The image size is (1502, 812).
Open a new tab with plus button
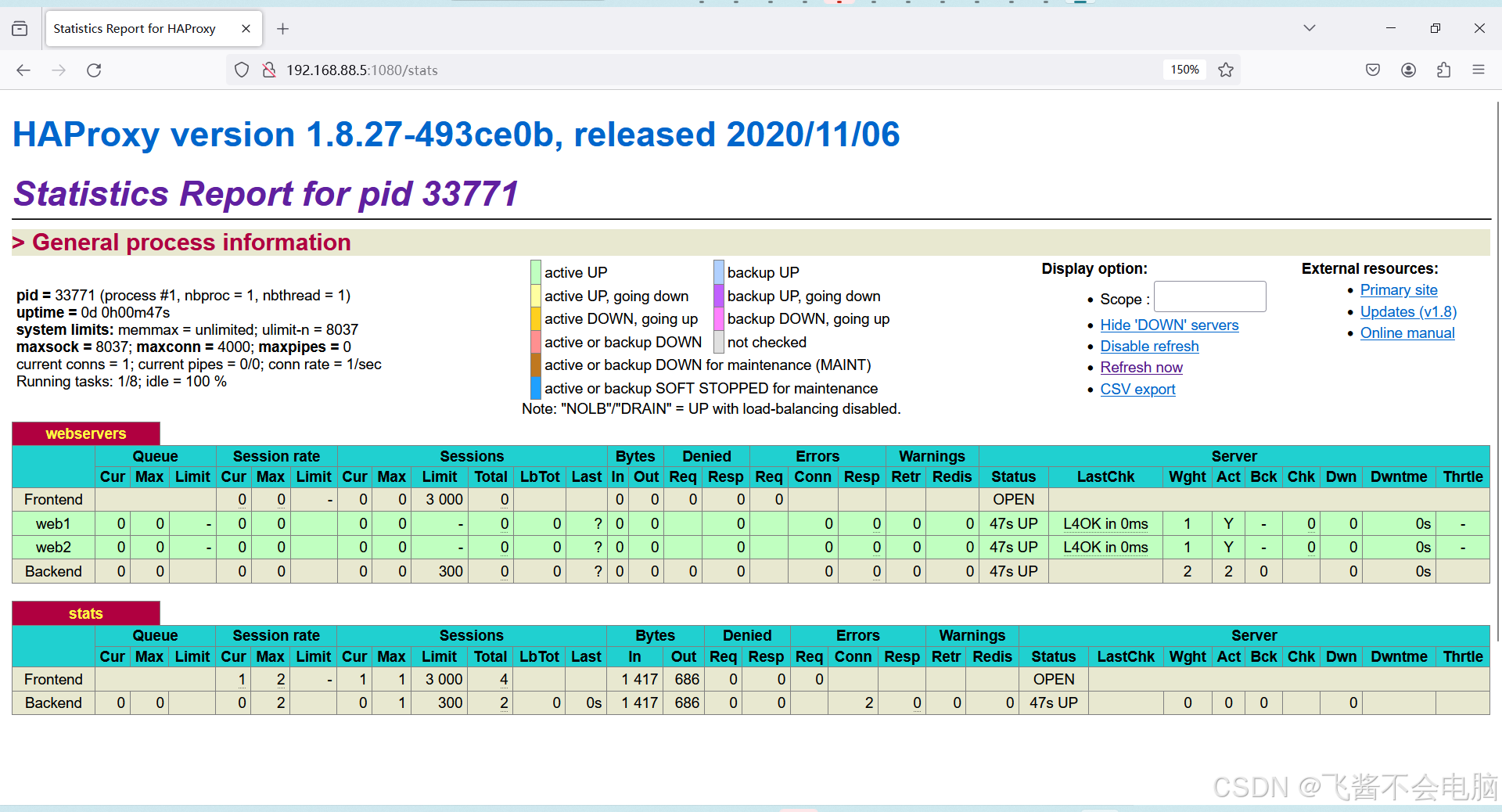[x=283, y=29]
